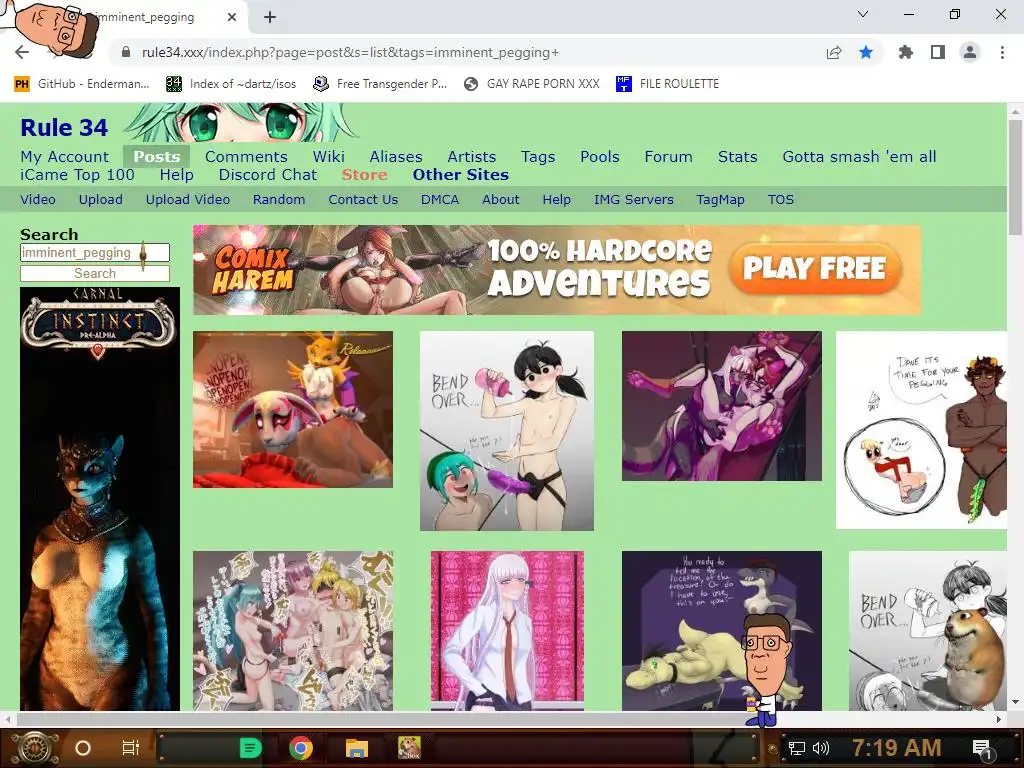Open the Help link beside iCame Top 100
The image size is (1024, 768).
176,175
